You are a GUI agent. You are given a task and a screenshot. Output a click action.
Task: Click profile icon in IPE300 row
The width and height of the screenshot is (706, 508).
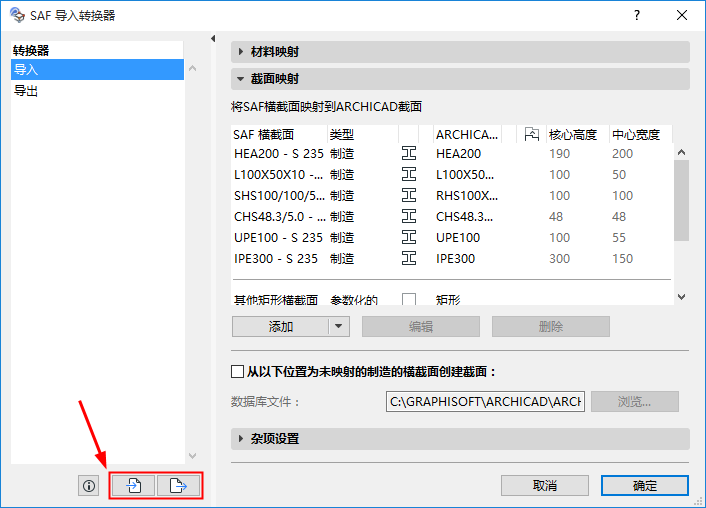point(409,259)
